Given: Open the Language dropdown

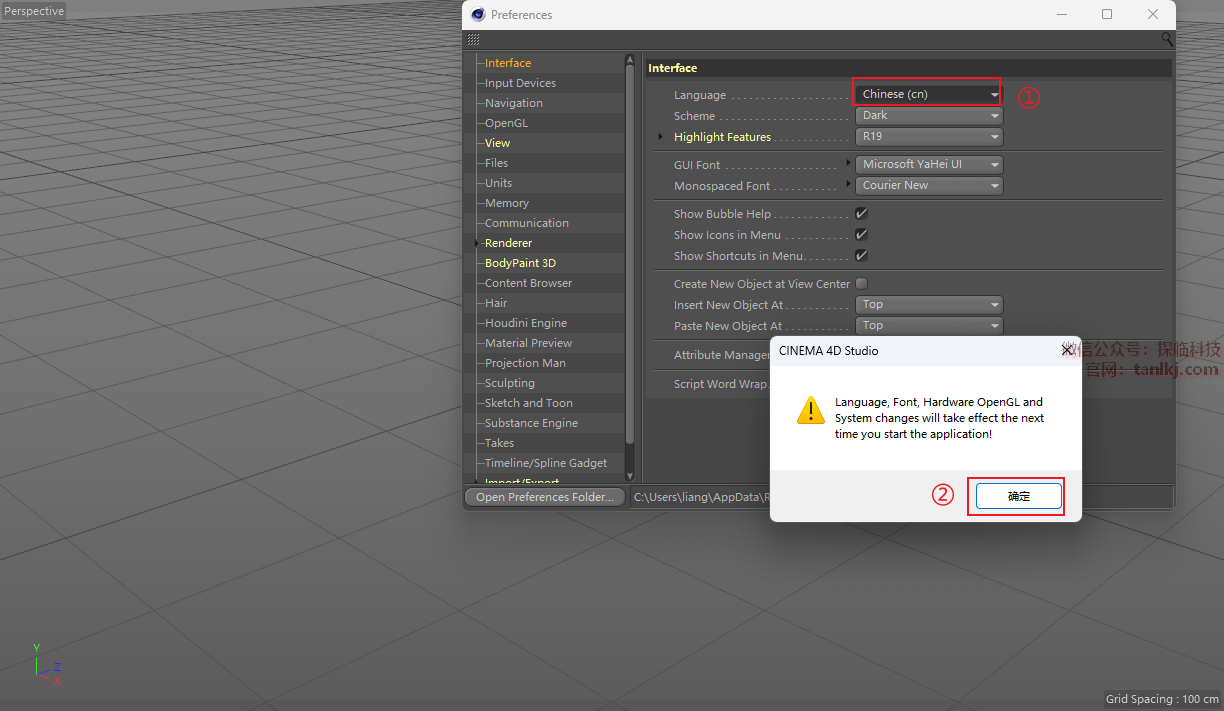Looking at the screenshot, I should click(928, 94).
